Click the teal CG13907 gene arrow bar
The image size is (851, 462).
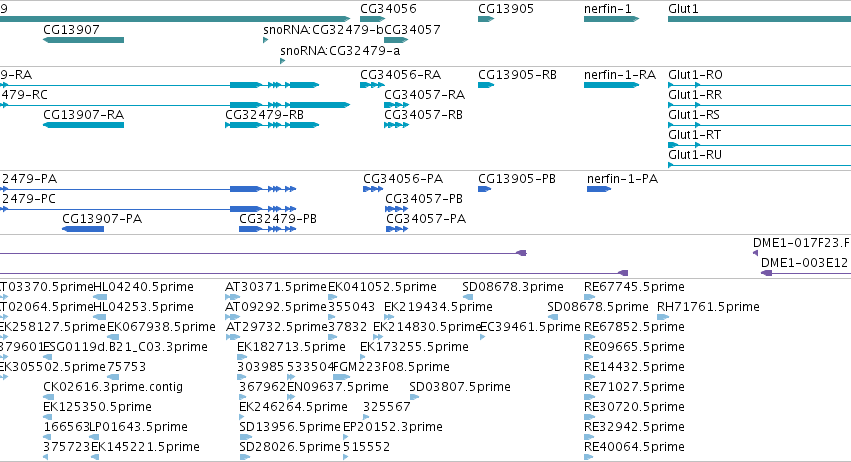tap(84, 40)
